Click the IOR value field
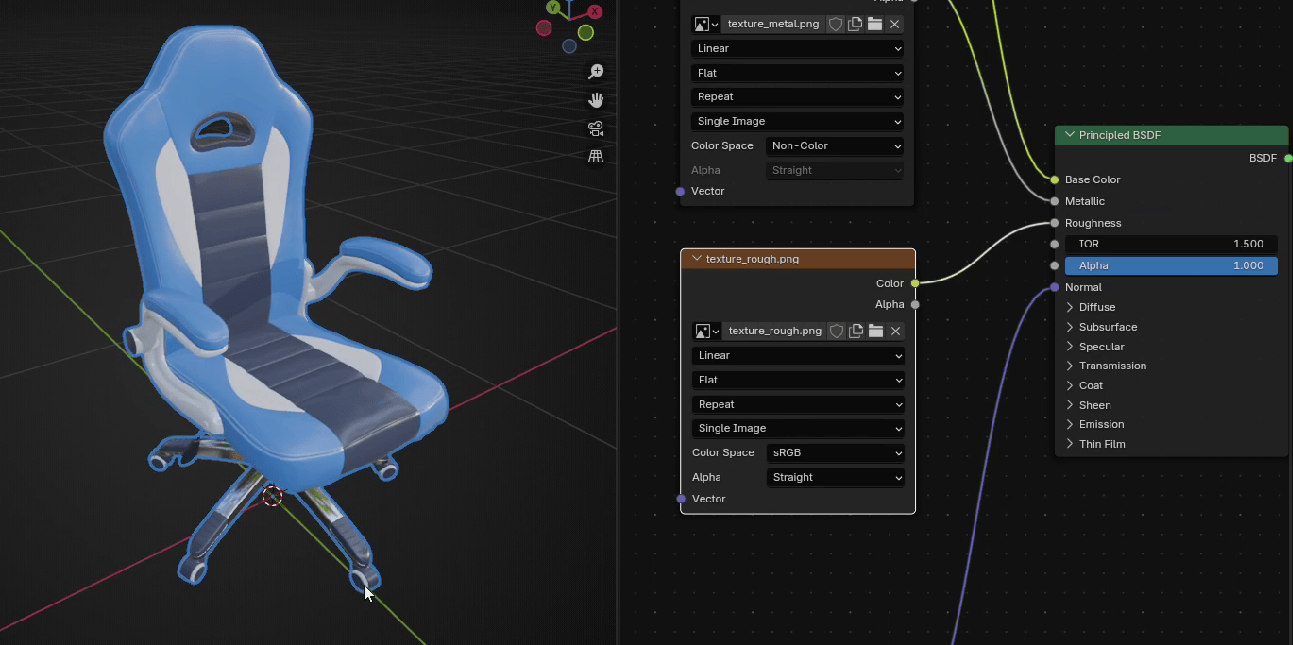This screenshot has height=645, width=1293. point(1170,244)
